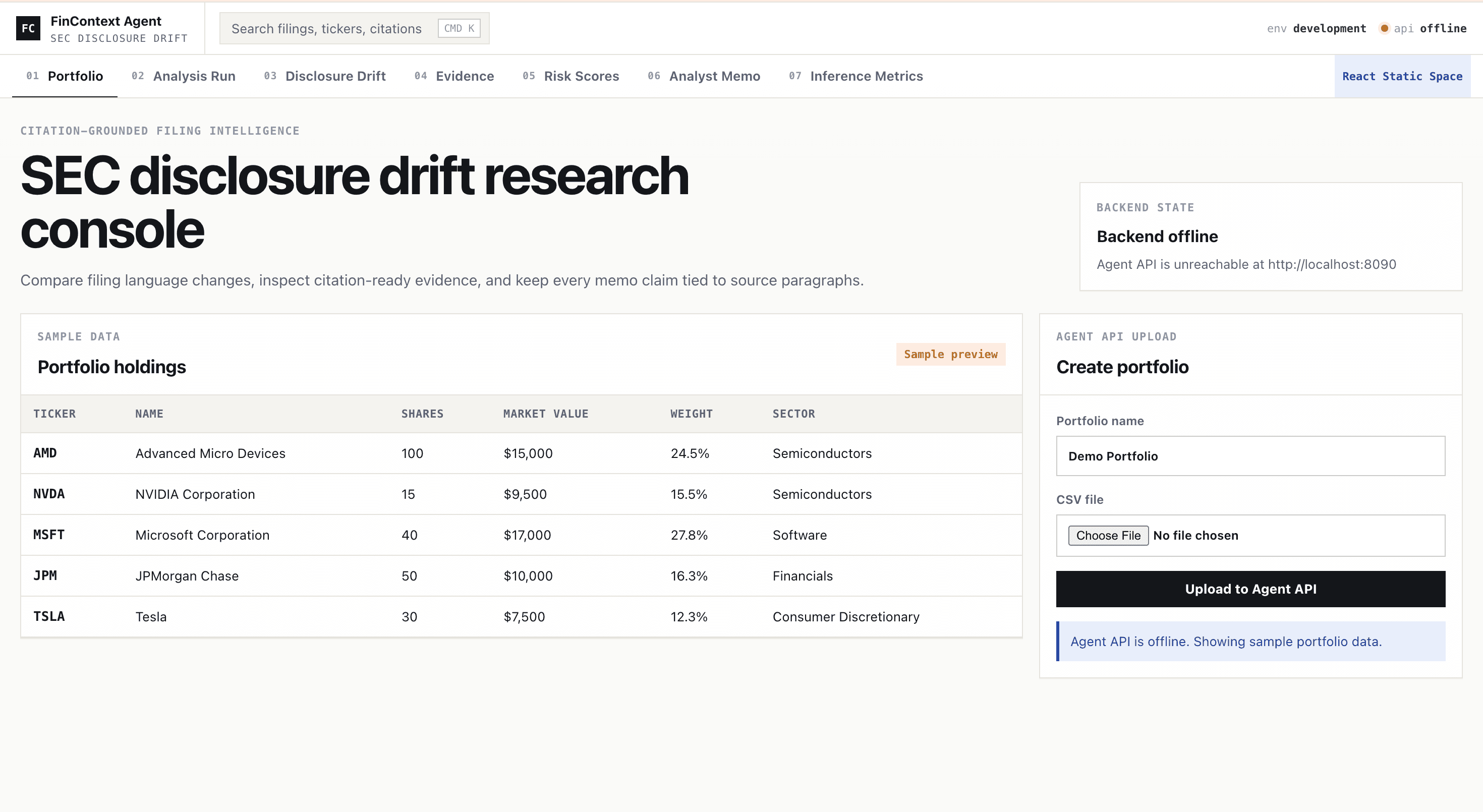Select the MSFT ticker cell

point(49,535)
